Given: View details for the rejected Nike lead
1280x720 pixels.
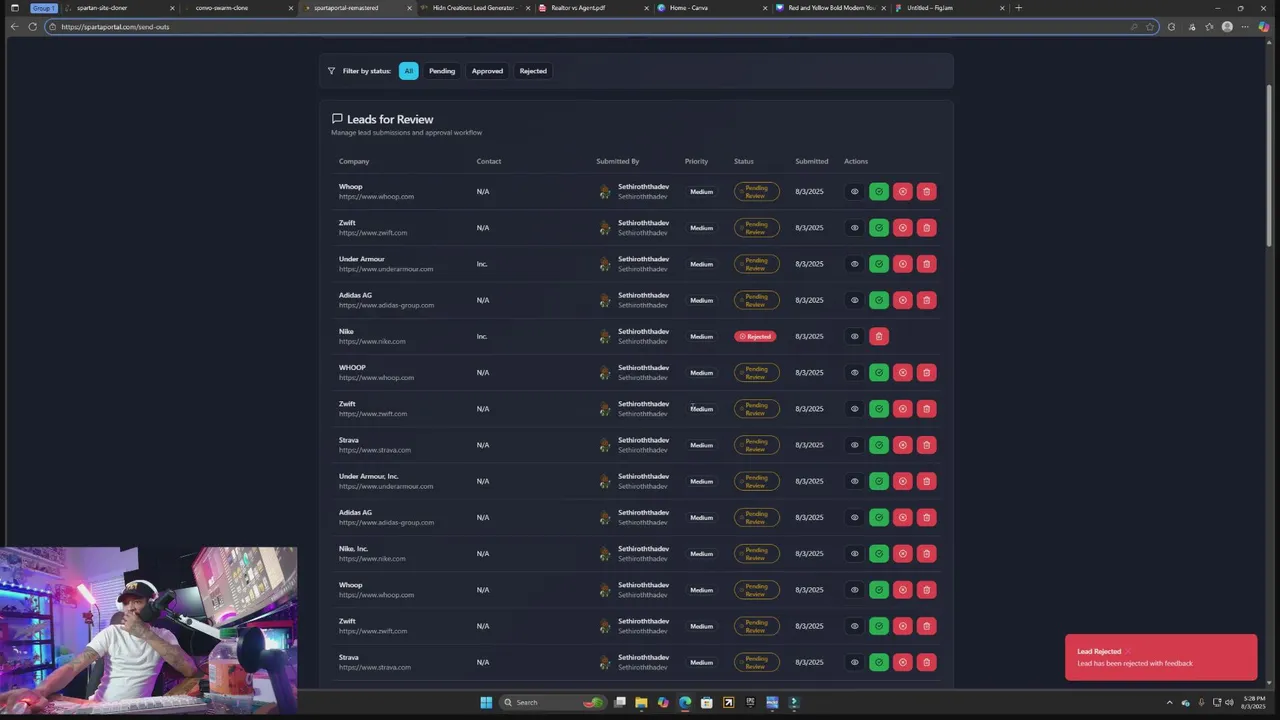Looking at the screenshot, I should (x=854, y=336).
